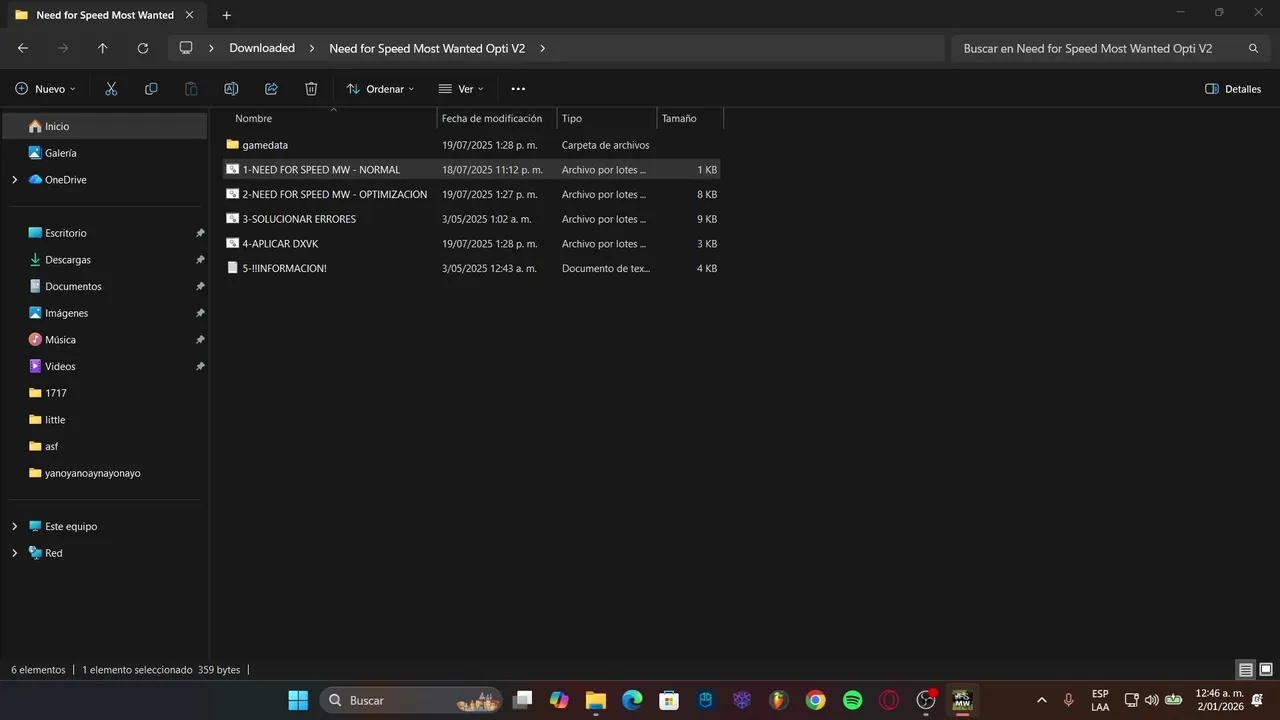Open Google Chrome from the taskbar
The height and width of the screenshot is (720, 1280).
coord(815,700)
